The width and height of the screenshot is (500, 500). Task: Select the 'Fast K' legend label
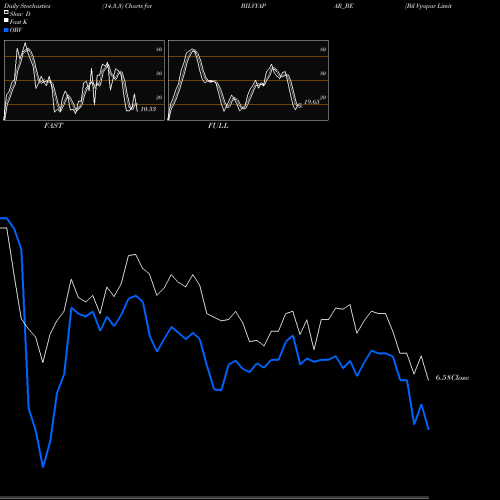click(x=19, y=22)
